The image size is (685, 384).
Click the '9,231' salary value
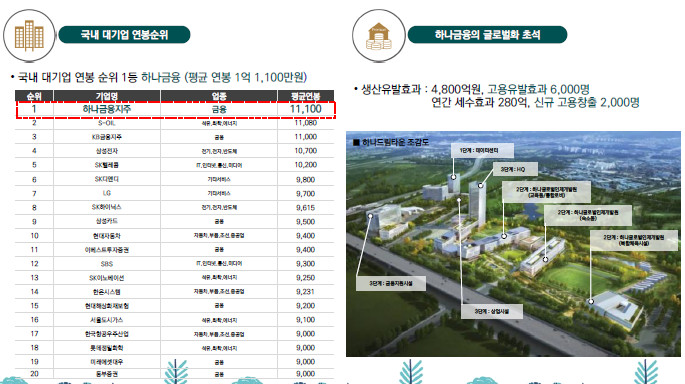[305, 291]
